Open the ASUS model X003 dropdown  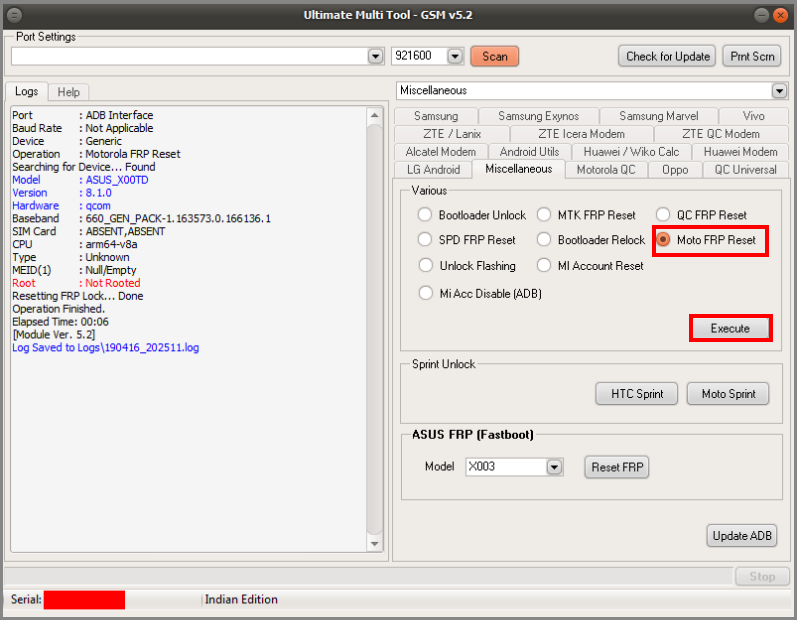[554, 467]
